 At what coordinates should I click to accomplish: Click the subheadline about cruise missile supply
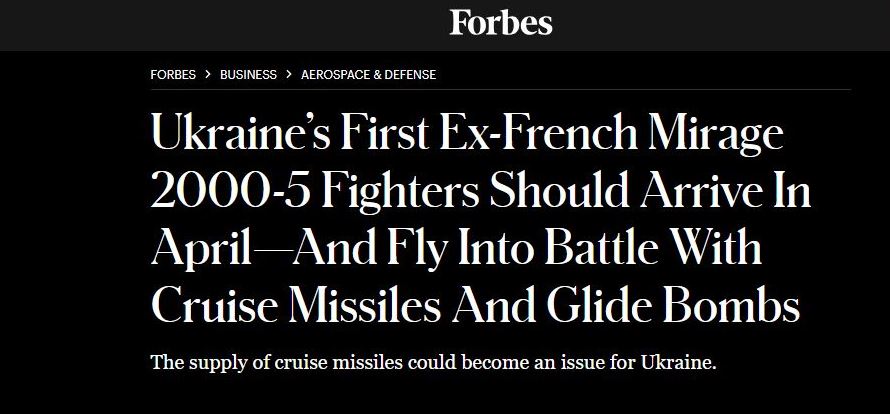point(433,361)
